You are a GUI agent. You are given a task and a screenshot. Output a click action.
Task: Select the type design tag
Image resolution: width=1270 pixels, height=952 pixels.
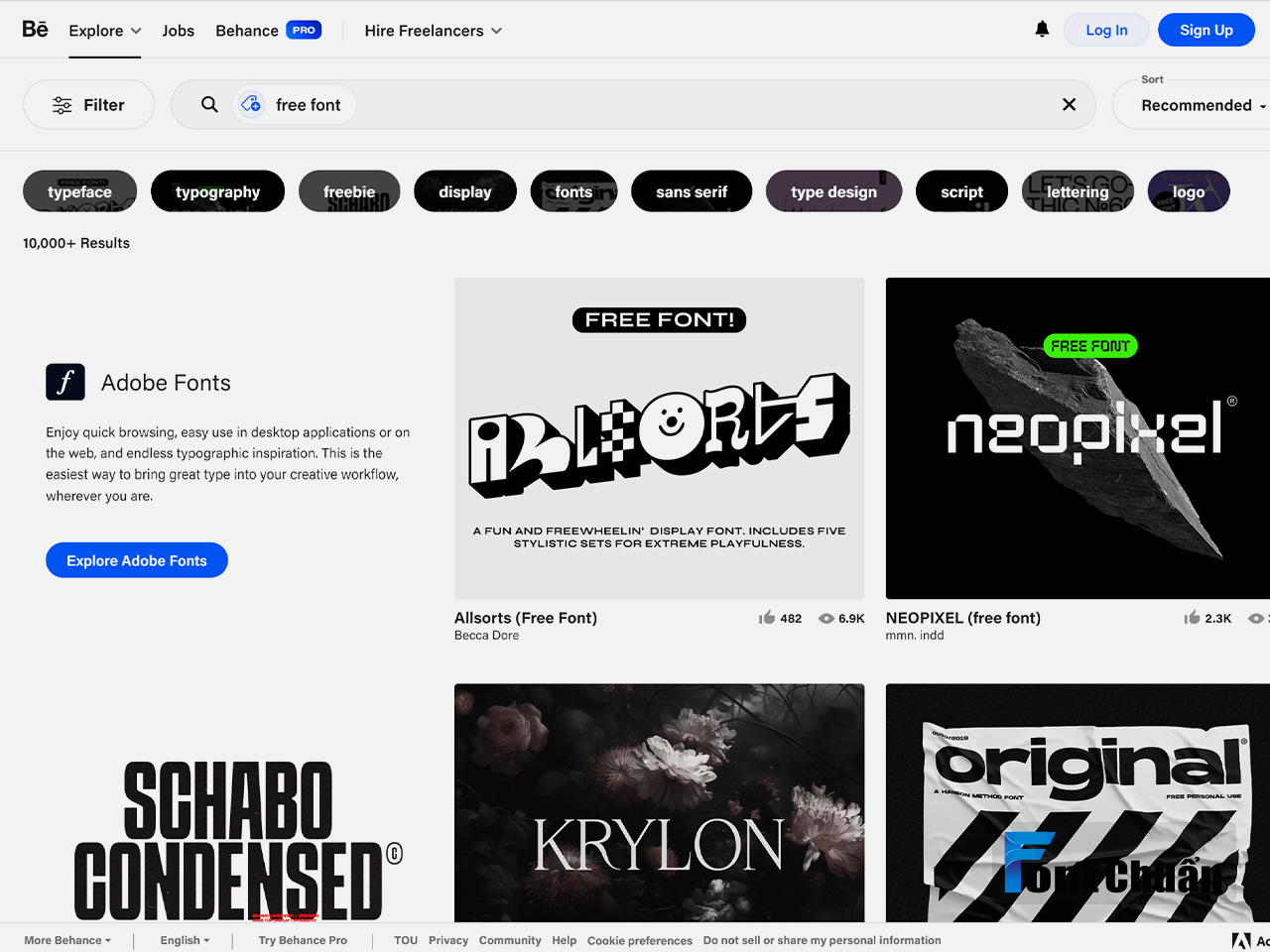[833, 191]
